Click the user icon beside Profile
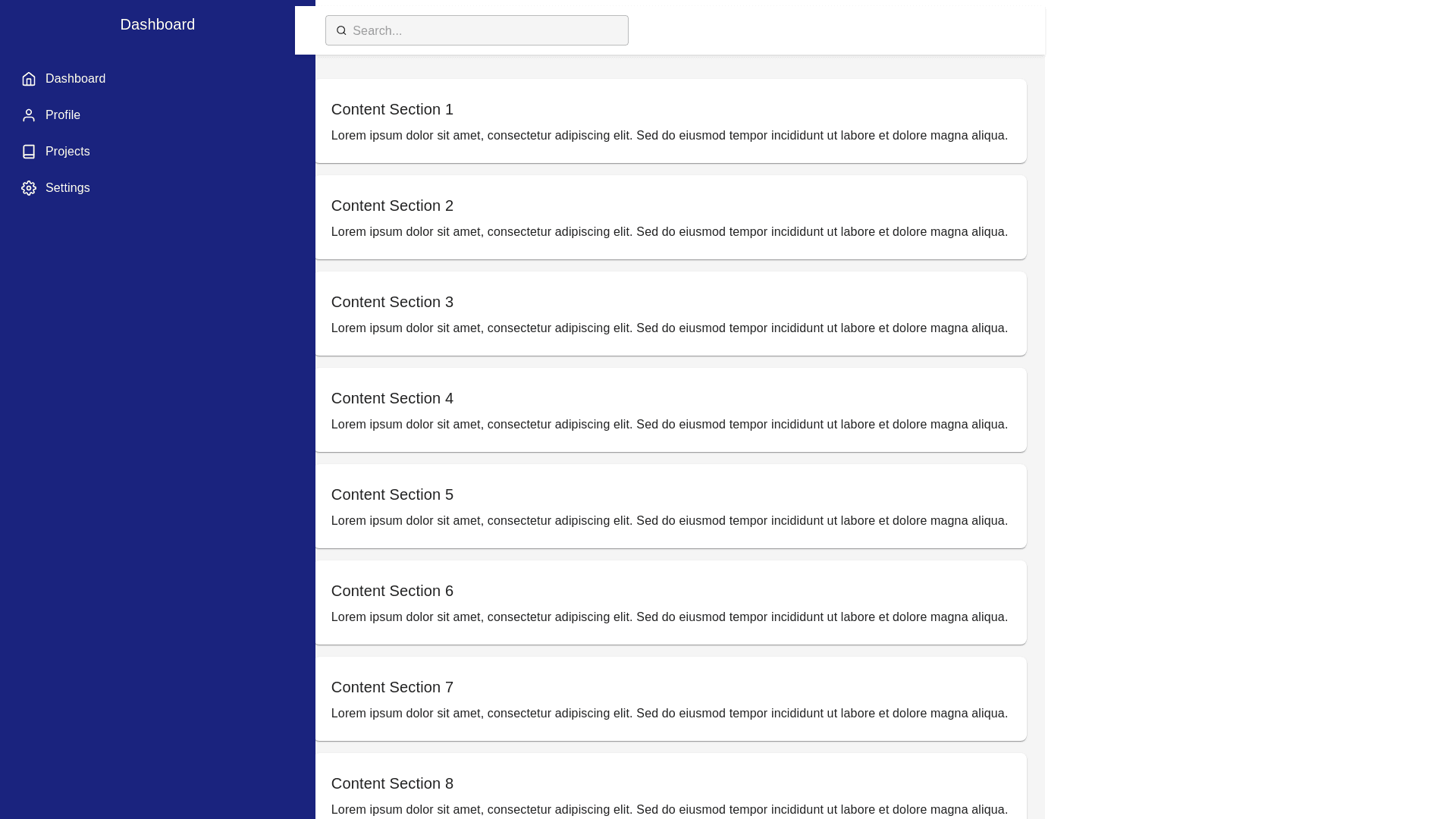Image resolution: width=1456 pixels, height=819 pixels. [29, 115]
